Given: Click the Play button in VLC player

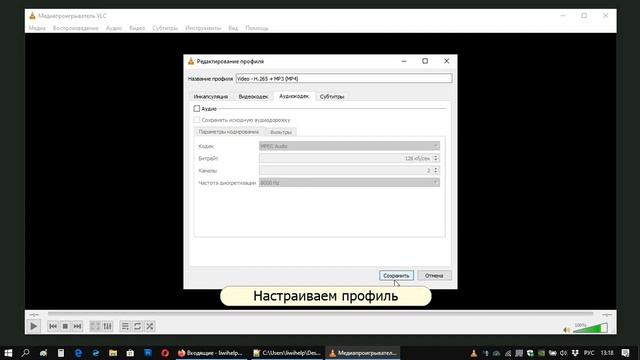Looking at the screenshot, I should click(x=33, y=326).
